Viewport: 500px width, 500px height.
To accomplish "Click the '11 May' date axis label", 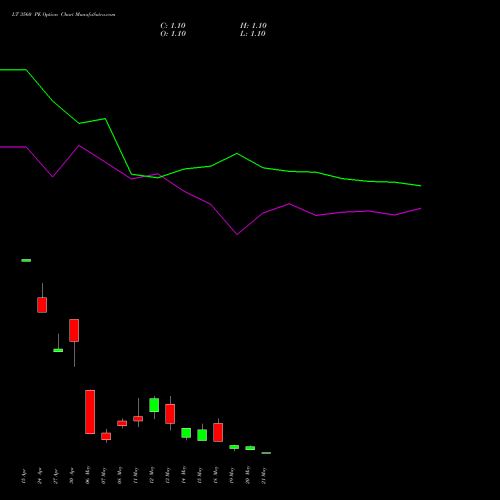I will pyautogui.click(x=136, y=475).
